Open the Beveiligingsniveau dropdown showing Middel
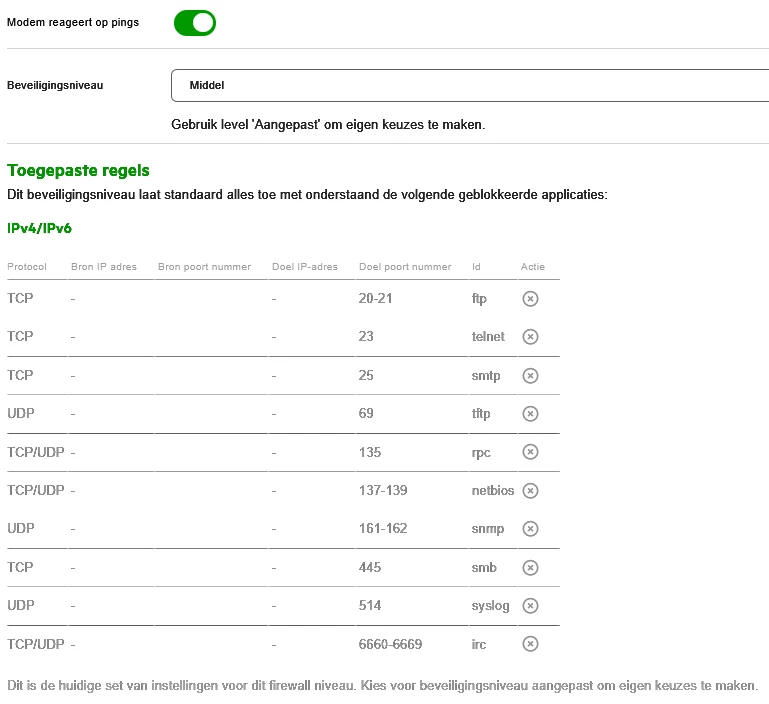Viewport: 769px width, 704px height. pyautogui.click(x=470, y=86)
